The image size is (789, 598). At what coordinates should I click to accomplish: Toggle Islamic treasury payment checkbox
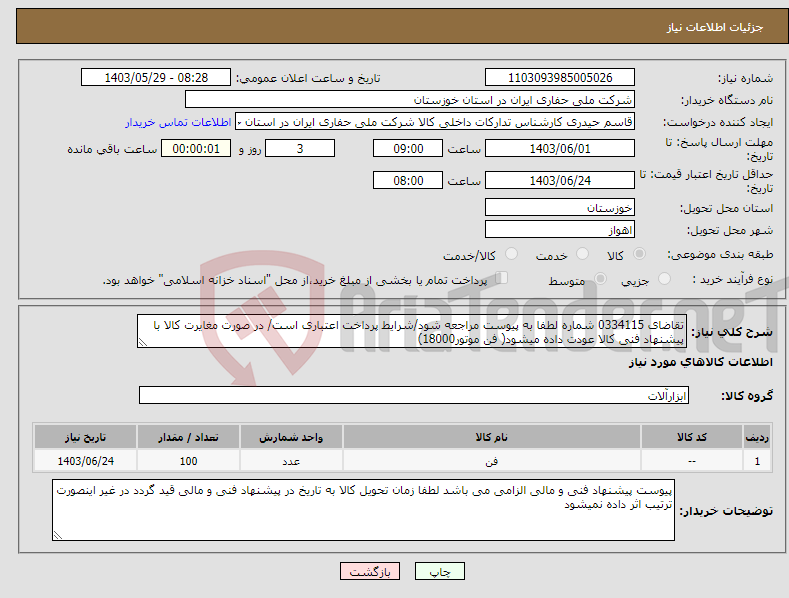pos(502,278)
